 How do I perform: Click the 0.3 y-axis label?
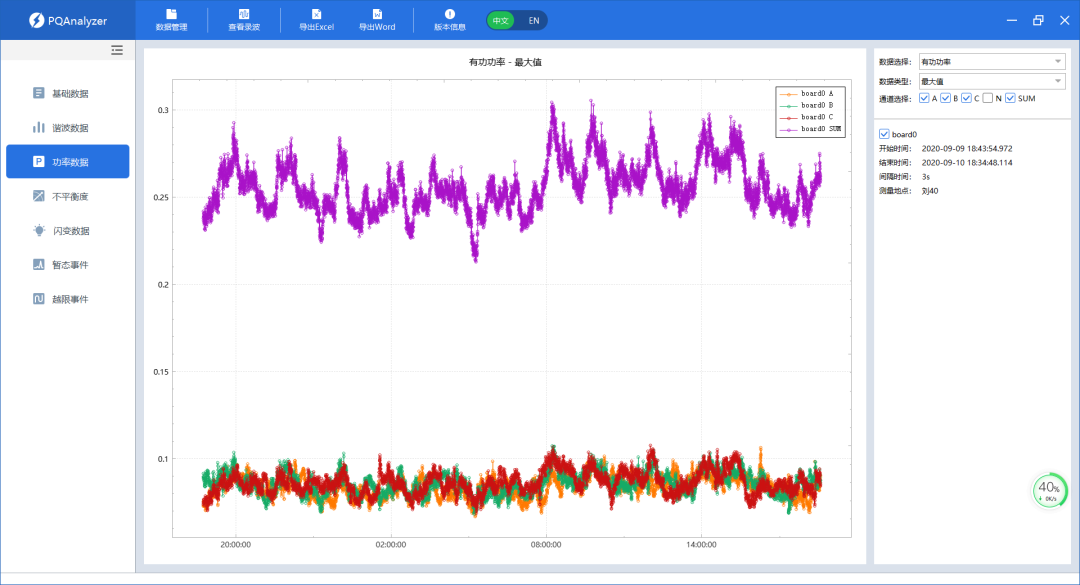click(163, 110)
